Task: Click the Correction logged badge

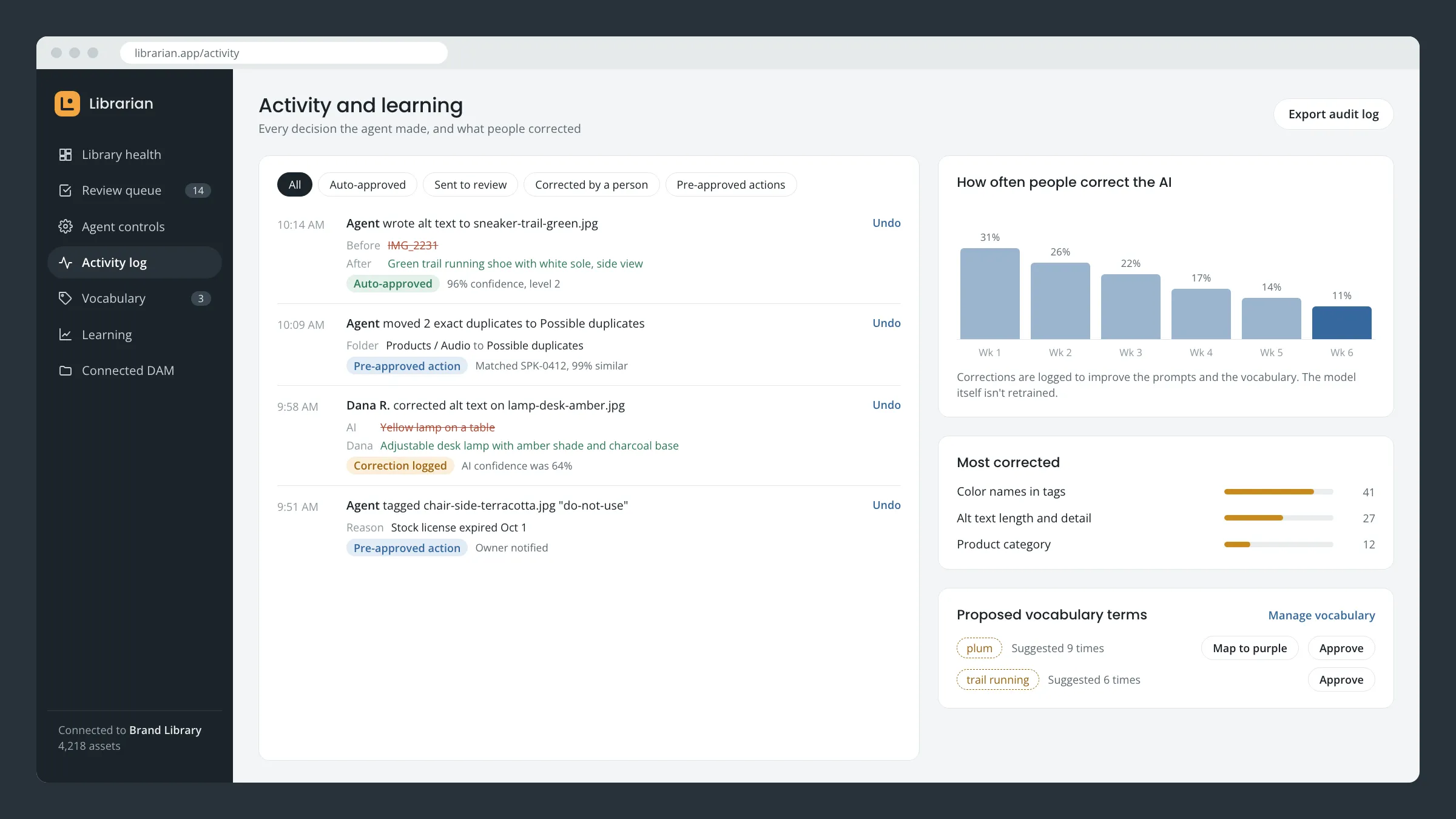Action: click(x=400, y=466)
